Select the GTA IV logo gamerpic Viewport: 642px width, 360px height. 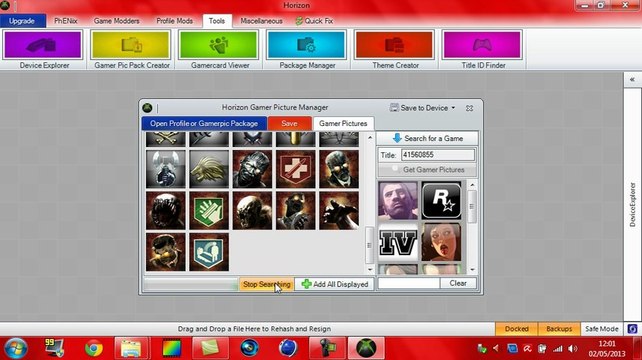pos(398,242)
